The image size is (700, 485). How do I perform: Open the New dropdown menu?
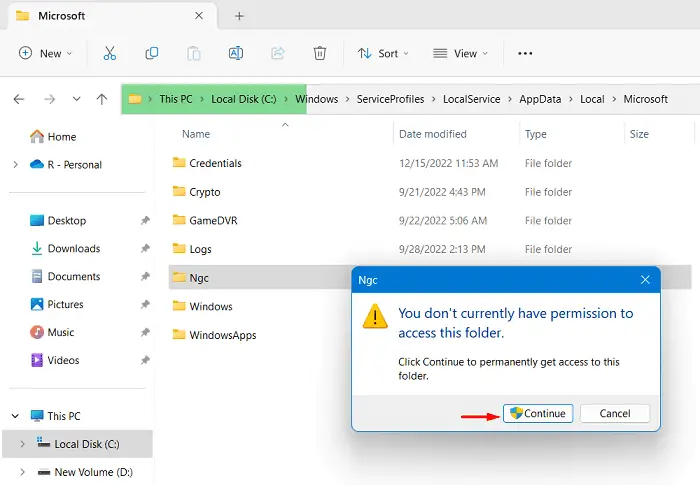pos(45,53)
